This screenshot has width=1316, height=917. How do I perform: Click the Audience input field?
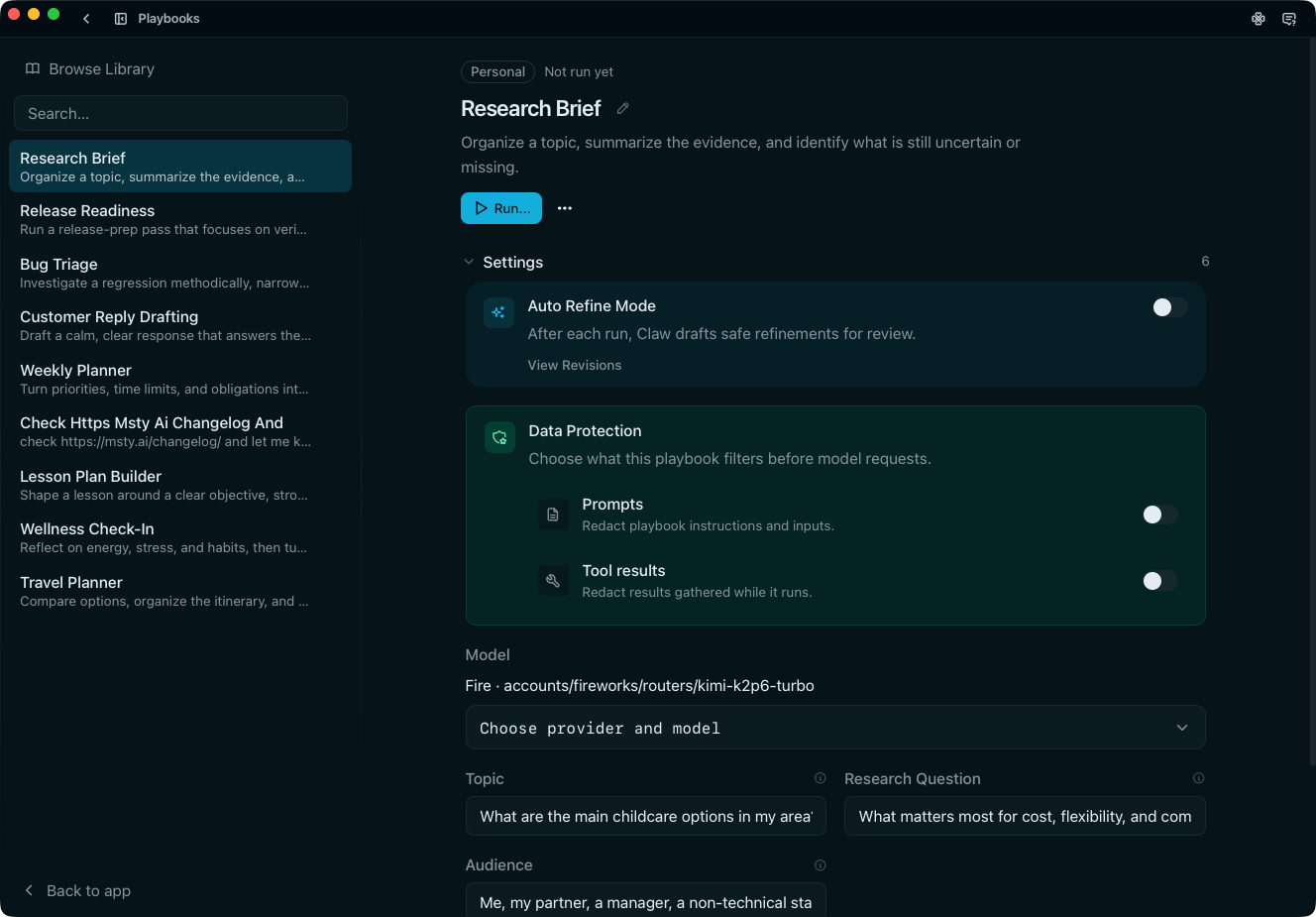click(646, 900)
